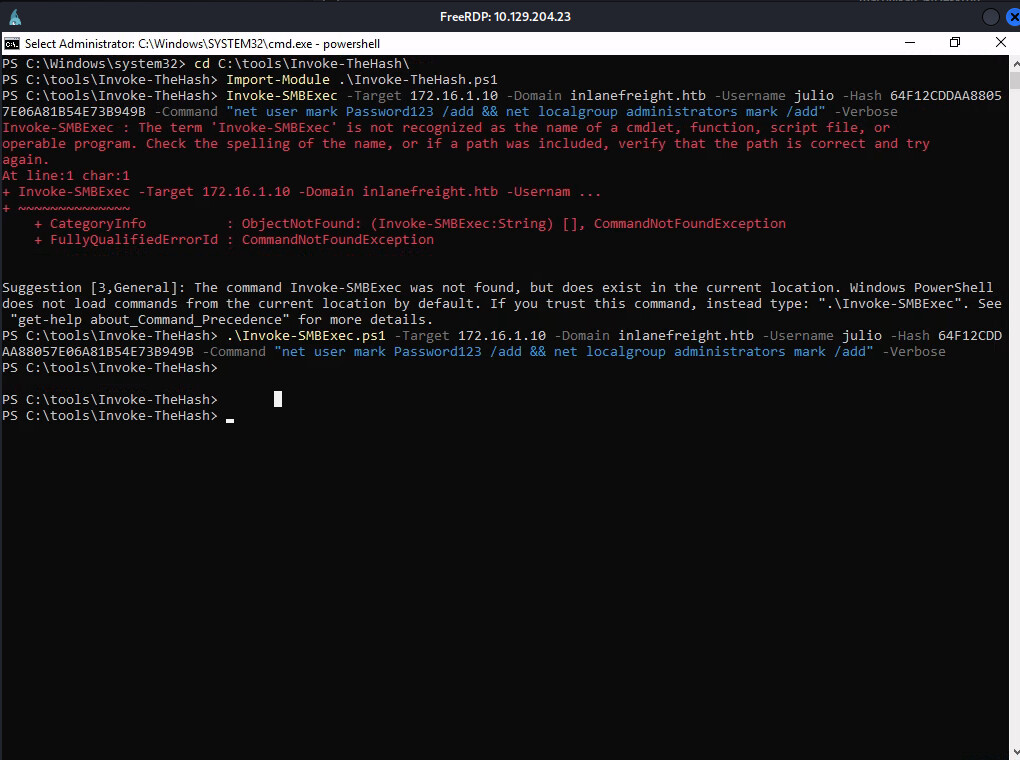Click the 'cd C:\tools\Invoke-TheHash\' command text

coord(302,64)
